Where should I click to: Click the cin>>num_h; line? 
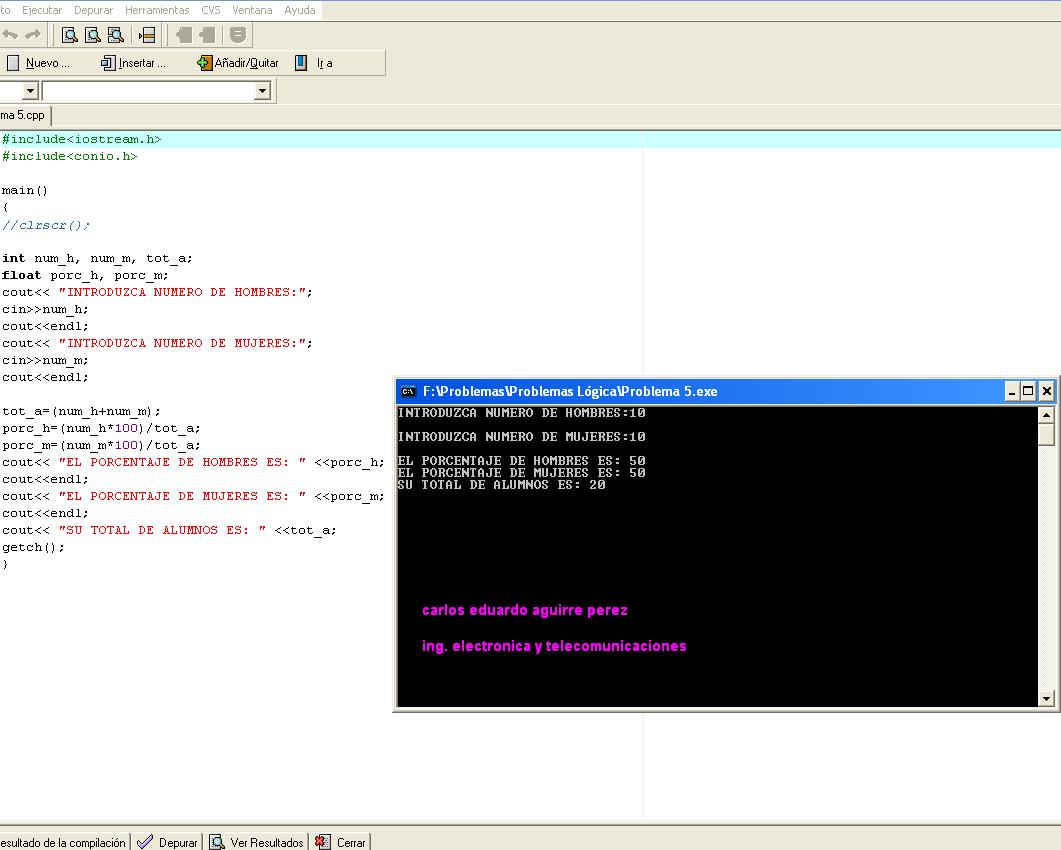(45, 309)
